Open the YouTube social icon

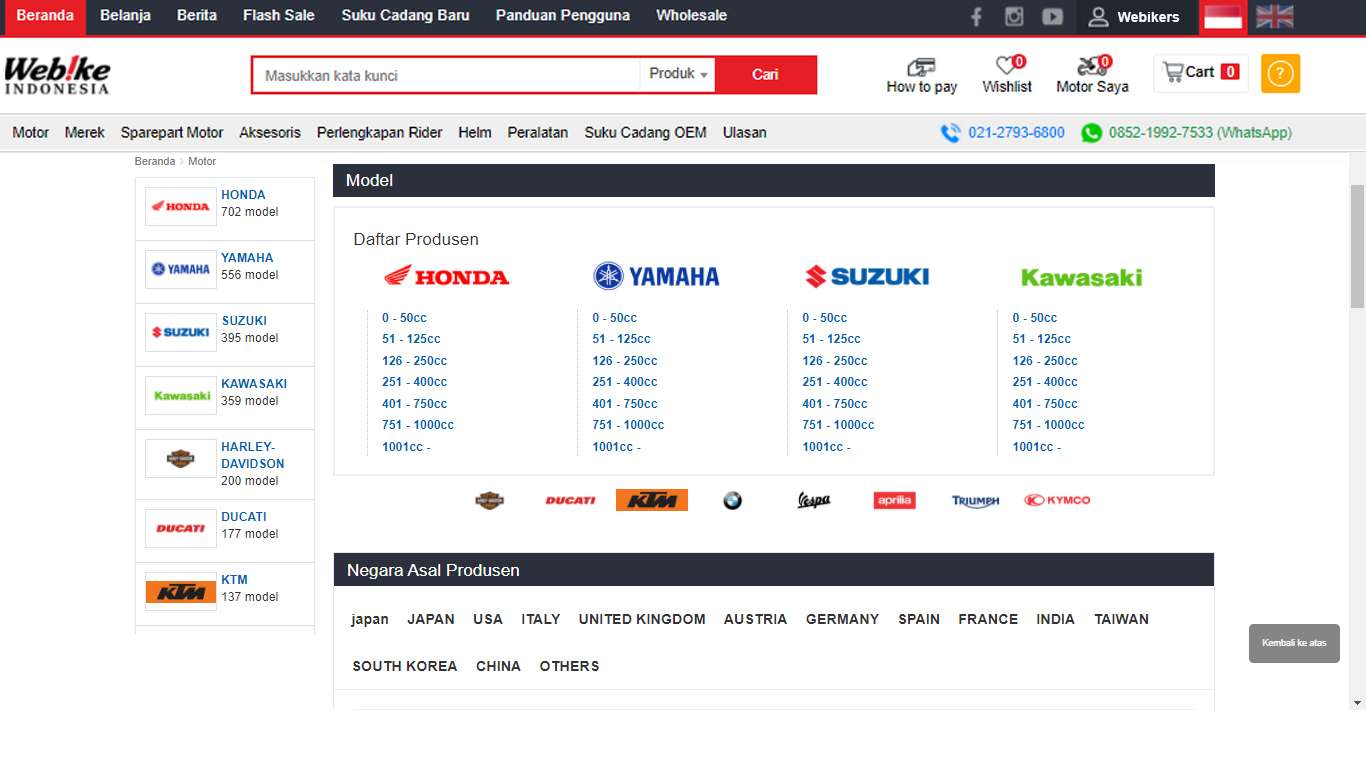(x=1052, y=16)
